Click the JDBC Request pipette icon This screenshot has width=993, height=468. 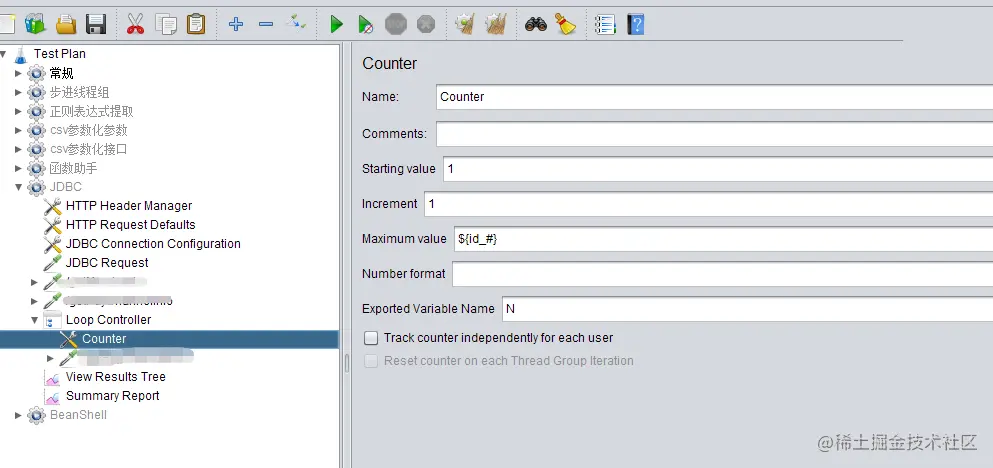point(52,263)
